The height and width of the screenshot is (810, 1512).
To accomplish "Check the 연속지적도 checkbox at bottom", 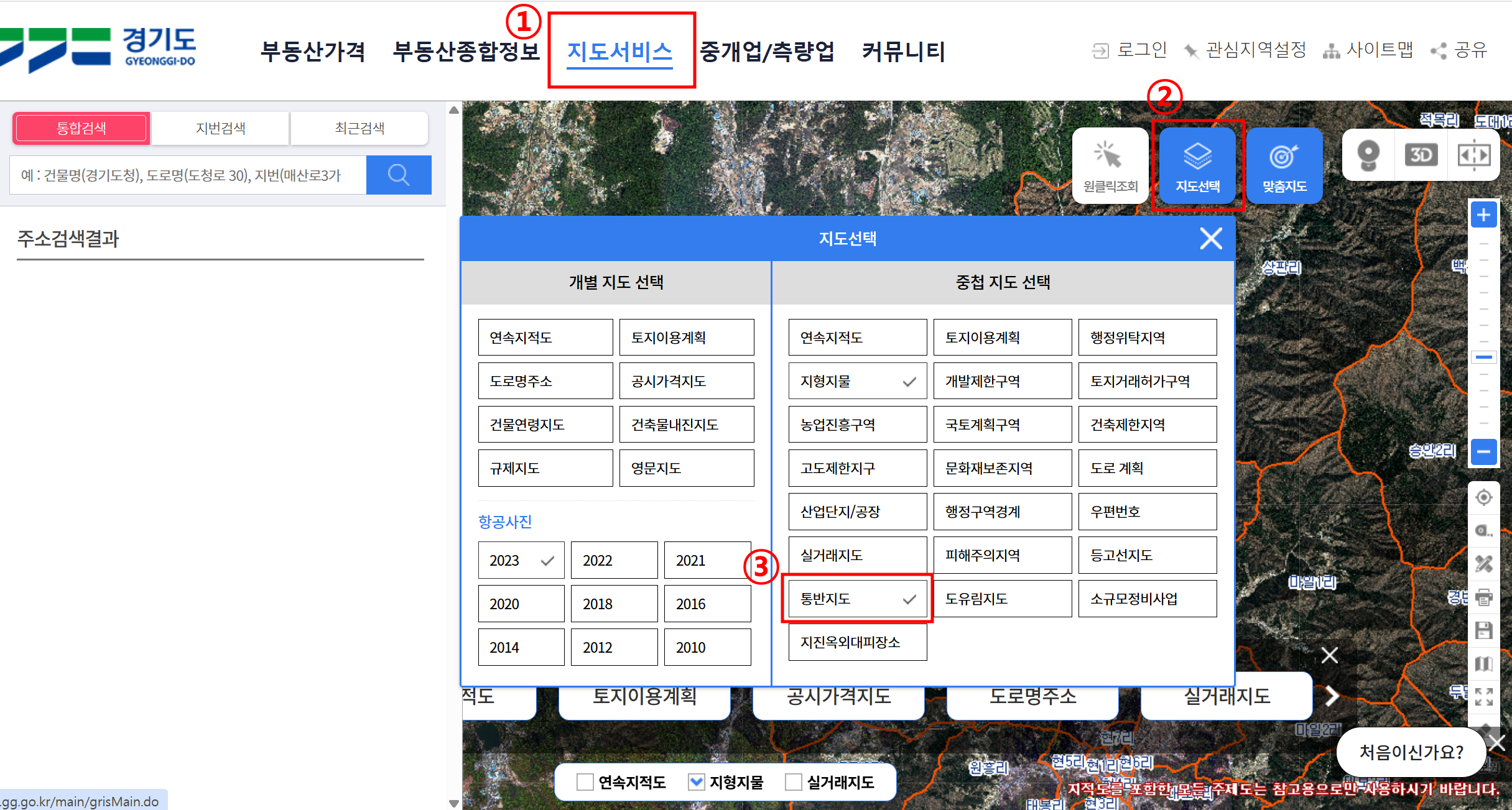I will tap(585, 782).
